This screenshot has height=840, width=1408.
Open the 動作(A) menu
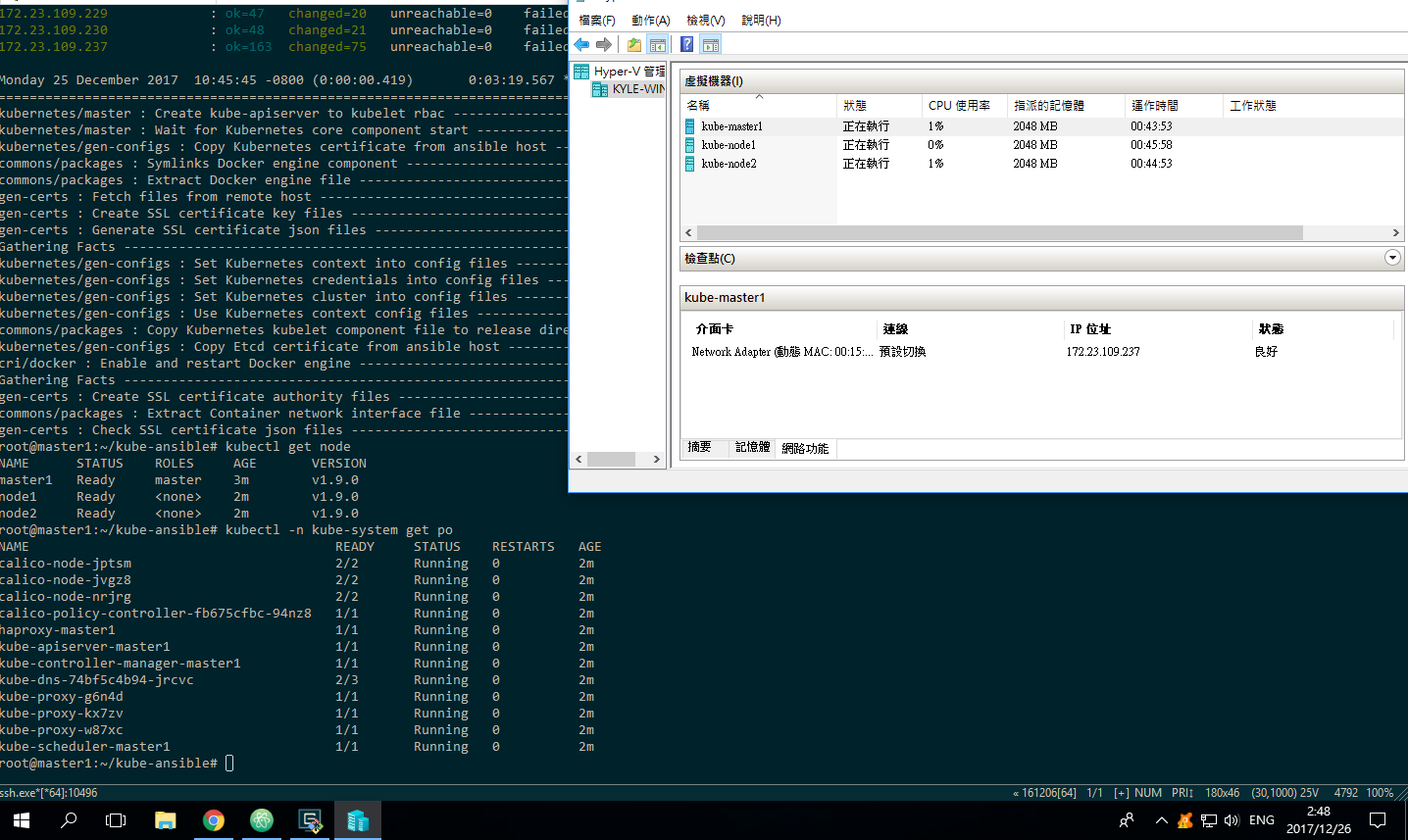pyautogui.click(x=651, y=21)
